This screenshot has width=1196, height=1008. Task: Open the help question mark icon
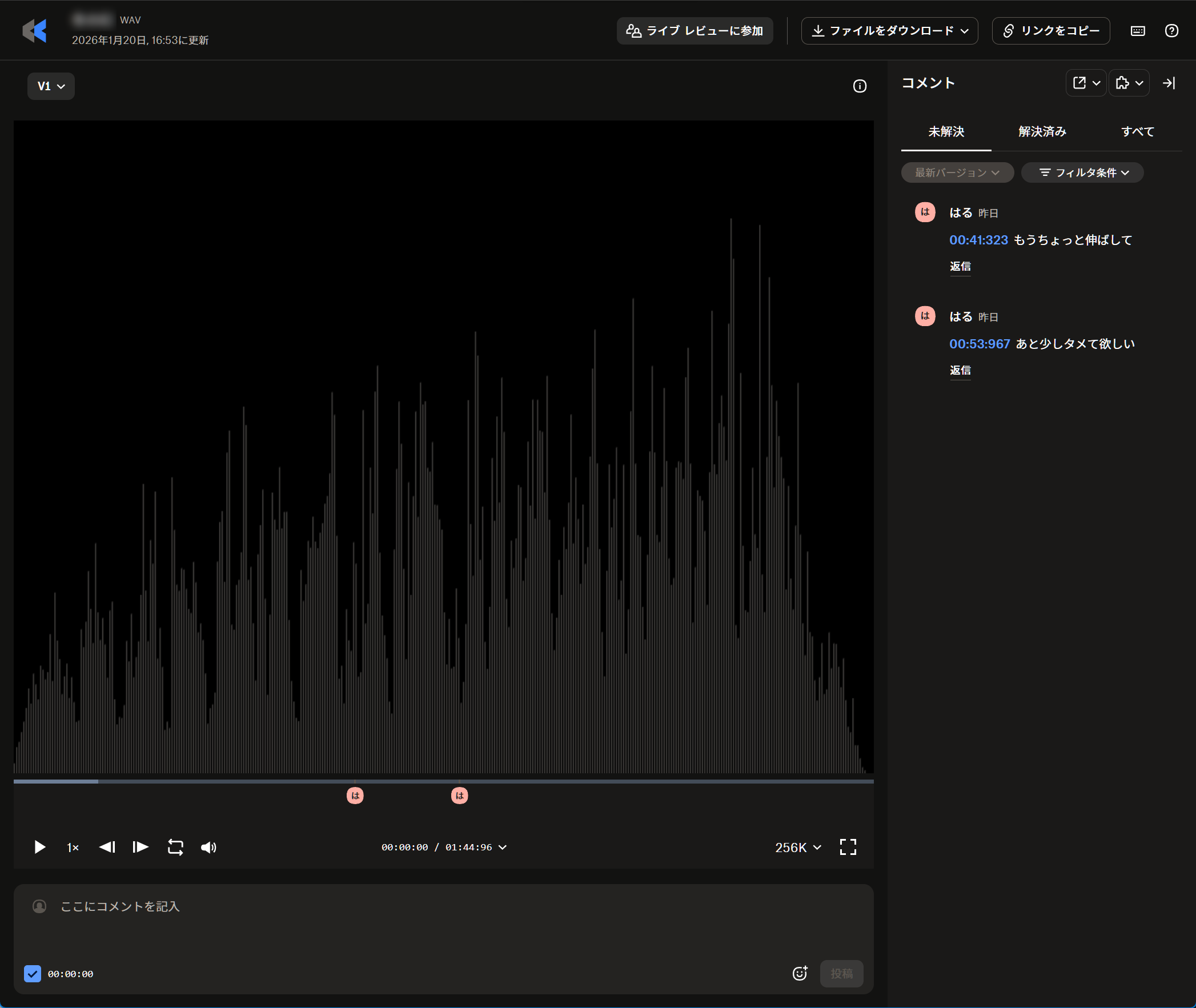tap(1171, 31)
